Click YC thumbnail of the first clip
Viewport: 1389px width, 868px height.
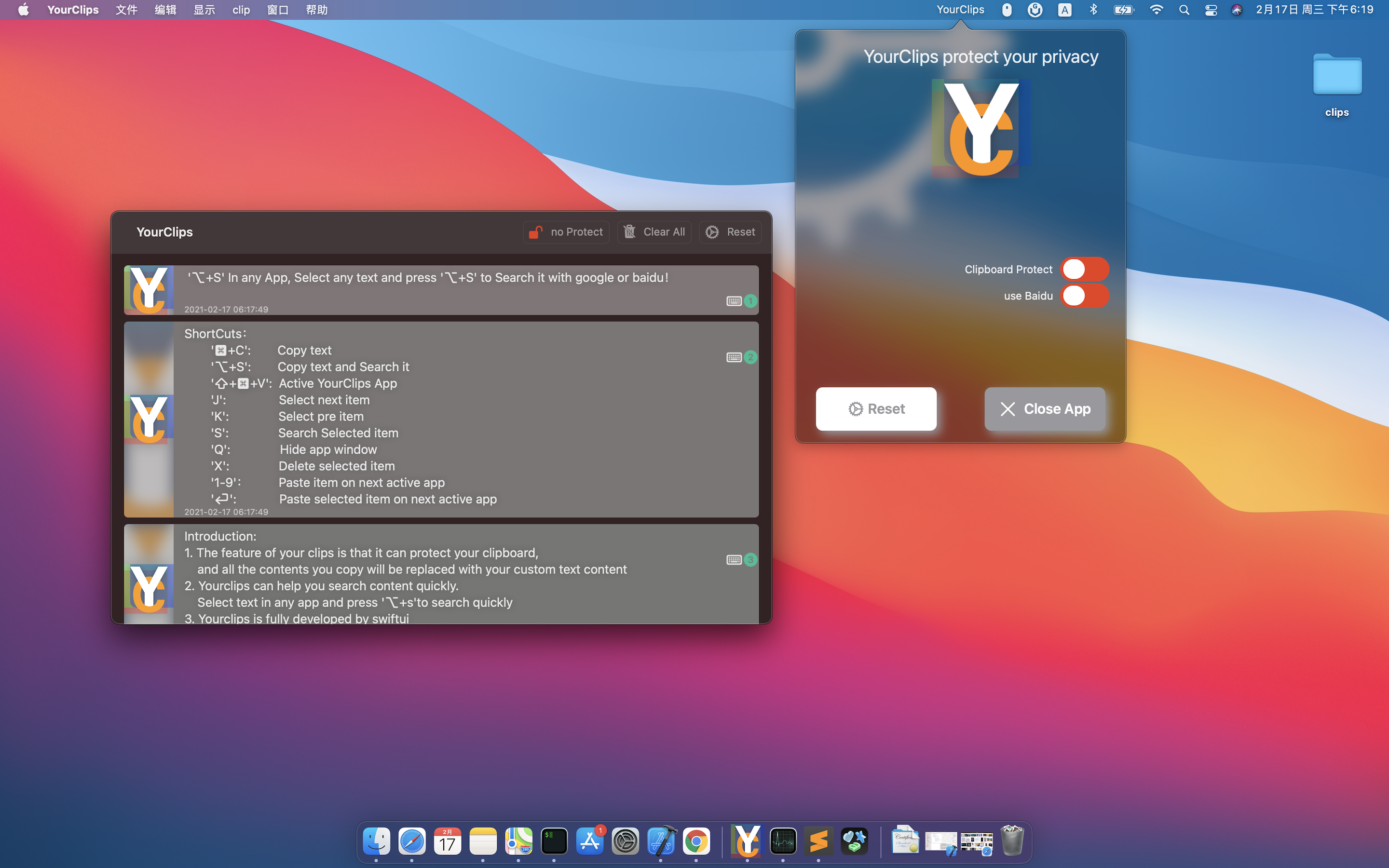149,290
